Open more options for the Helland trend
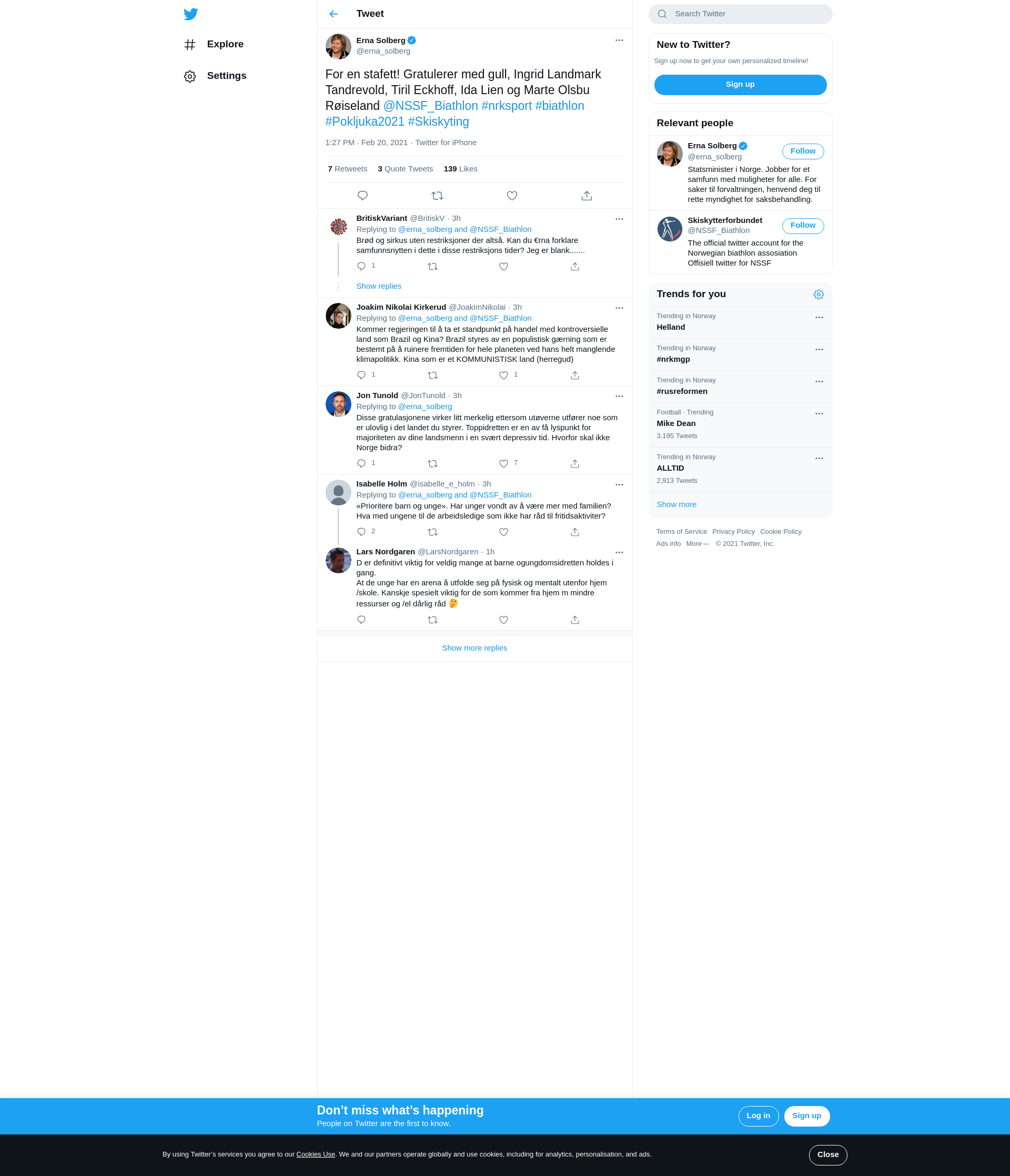Image resolution: width=1010 pixels, height=1176 pixels. pos(819,318)
